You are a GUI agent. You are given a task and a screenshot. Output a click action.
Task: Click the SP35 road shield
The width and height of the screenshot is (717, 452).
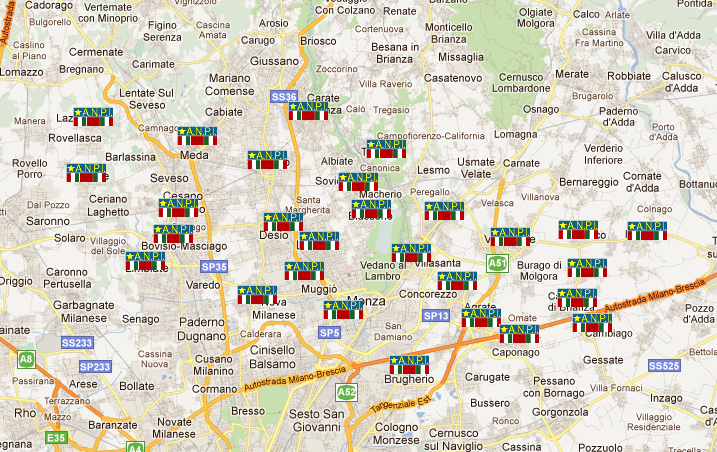point(214,267)
